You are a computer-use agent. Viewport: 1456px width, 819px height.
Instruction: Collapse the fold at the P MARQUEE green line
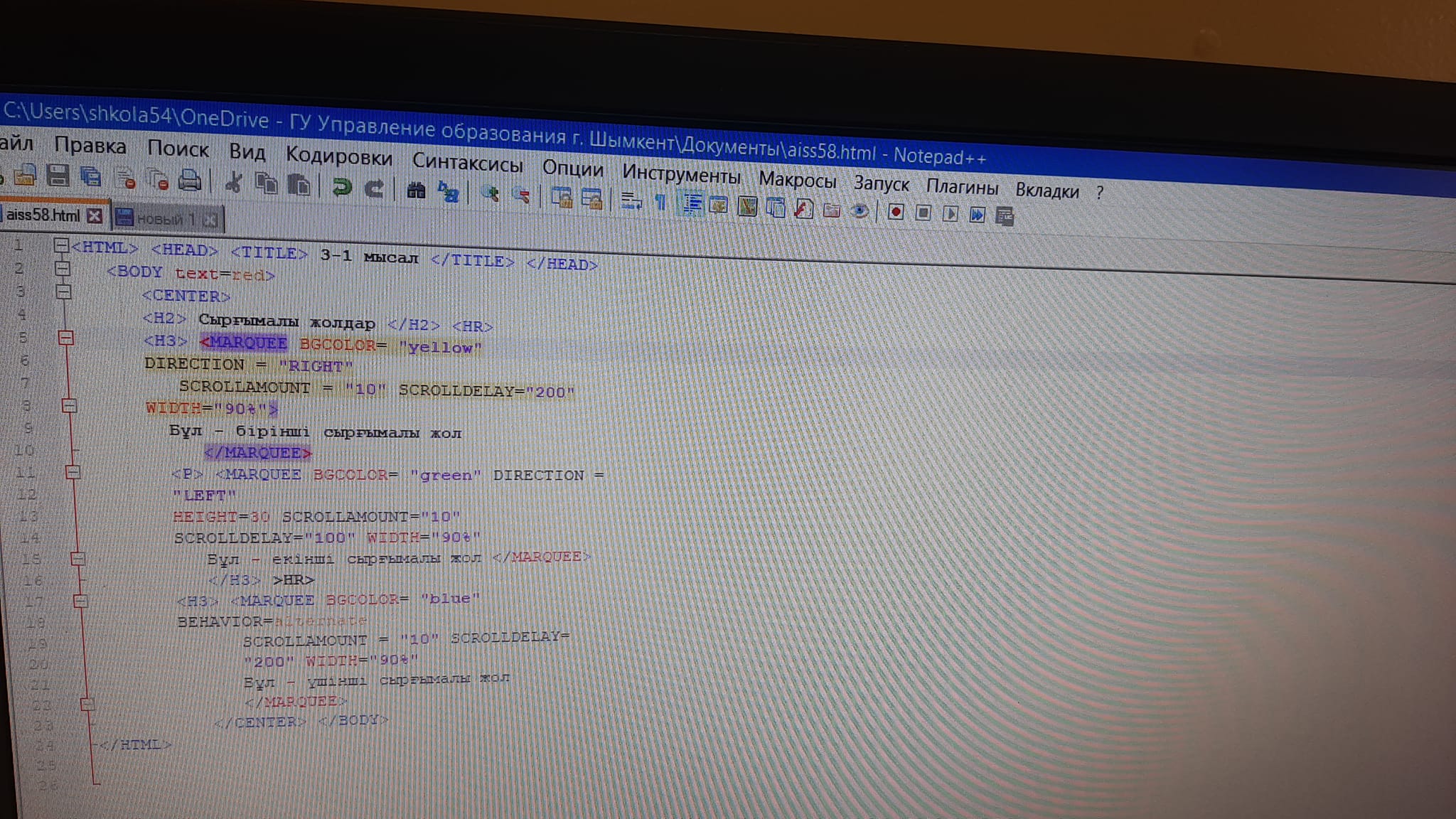pyautogui.click(x=73, y=472)
